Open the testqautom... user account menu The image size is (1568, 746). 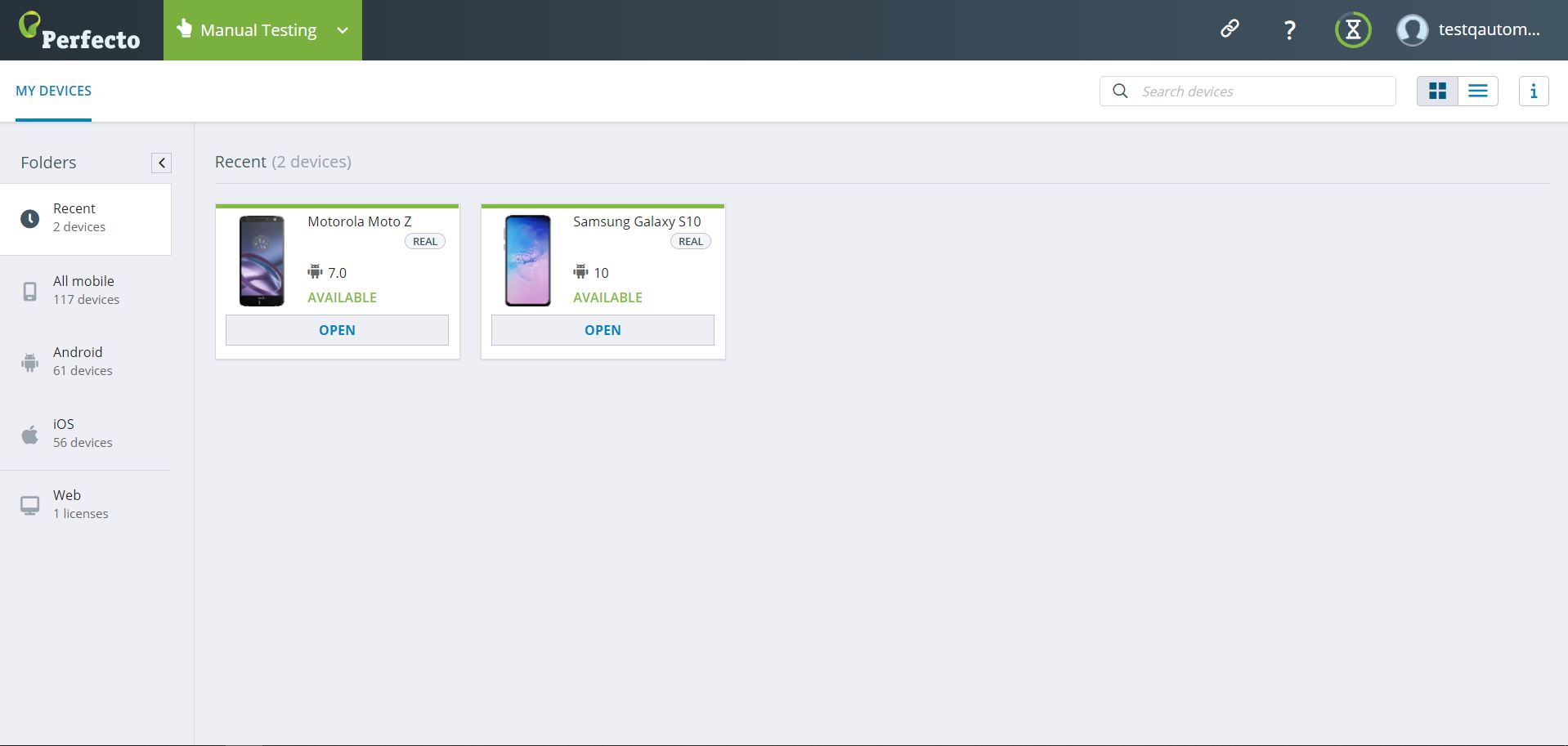coord(1489,29)
